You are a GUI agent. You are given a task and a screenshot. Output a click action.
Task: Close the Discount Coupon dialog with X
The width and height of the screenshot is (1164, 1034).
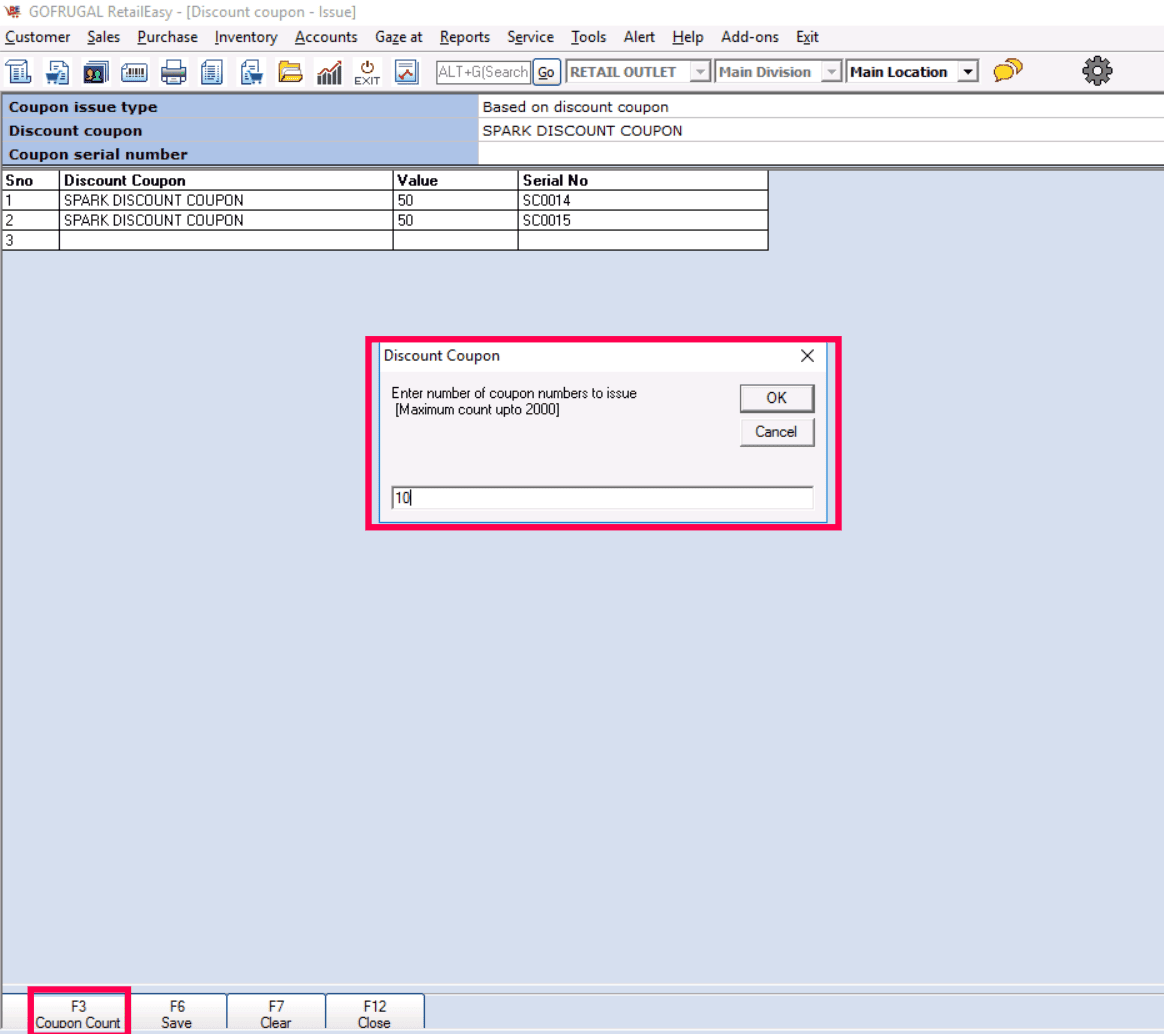808,356
